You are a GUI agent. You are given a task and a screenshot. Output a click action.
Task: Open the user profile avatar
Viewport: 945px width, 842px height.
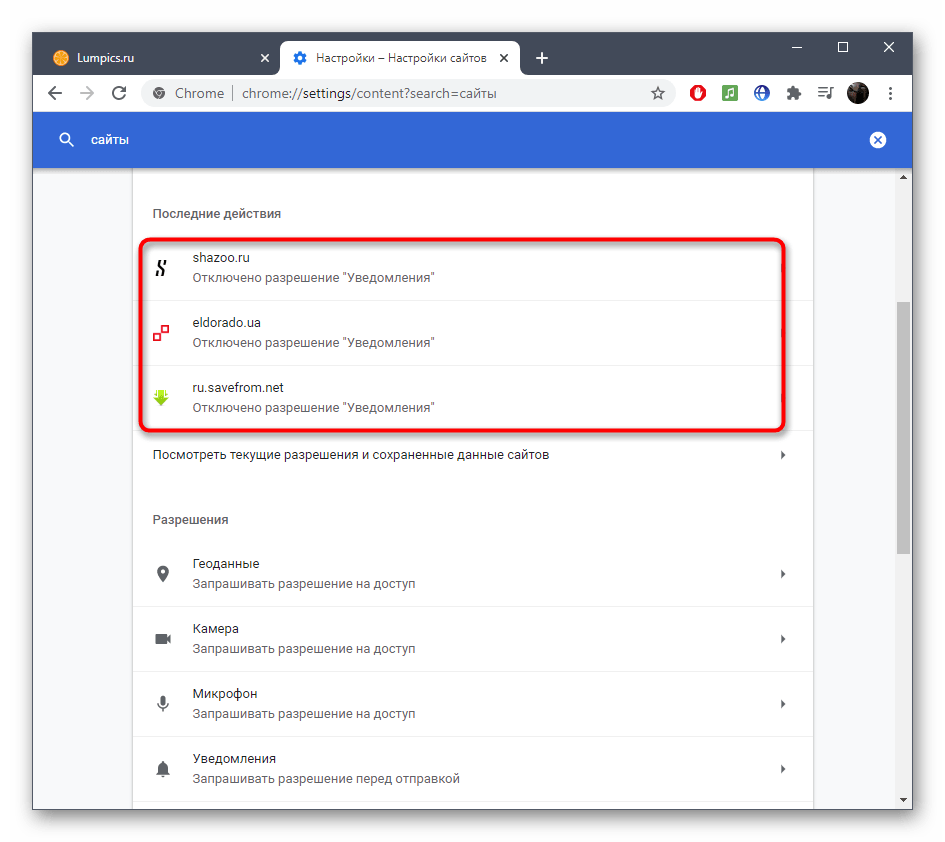pyautogui.click(x=858, y=93)
